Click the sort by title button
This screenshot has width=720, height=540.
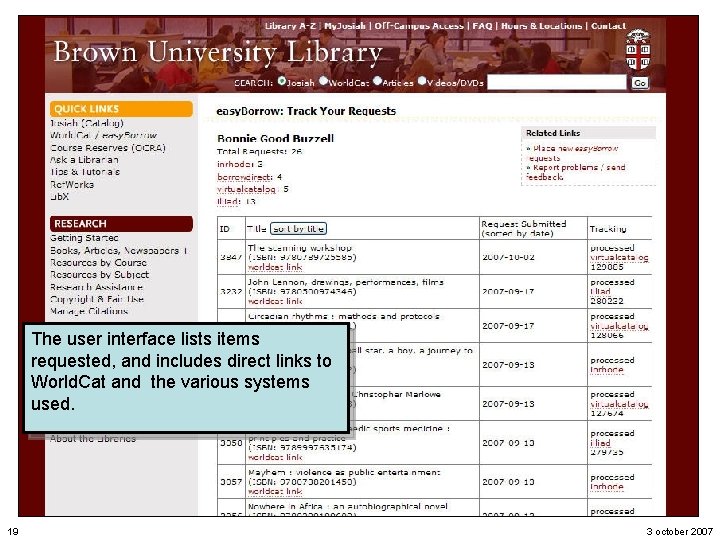point(298,229)
